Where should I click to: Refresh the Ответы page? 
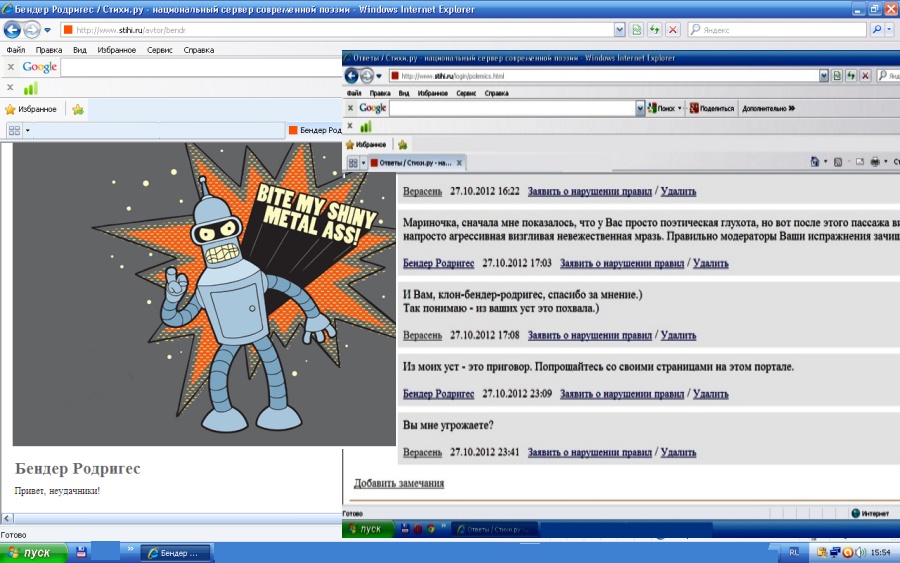pos(851,76)
